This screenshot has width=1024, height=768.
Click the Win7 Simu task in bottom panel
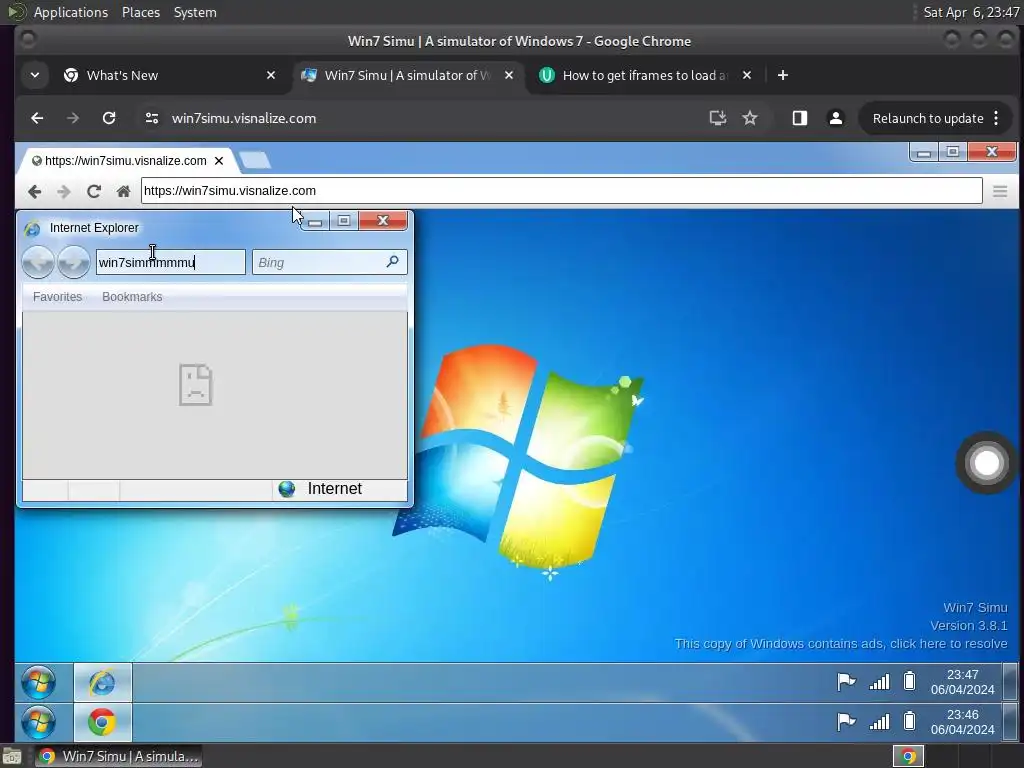[118, 756]
